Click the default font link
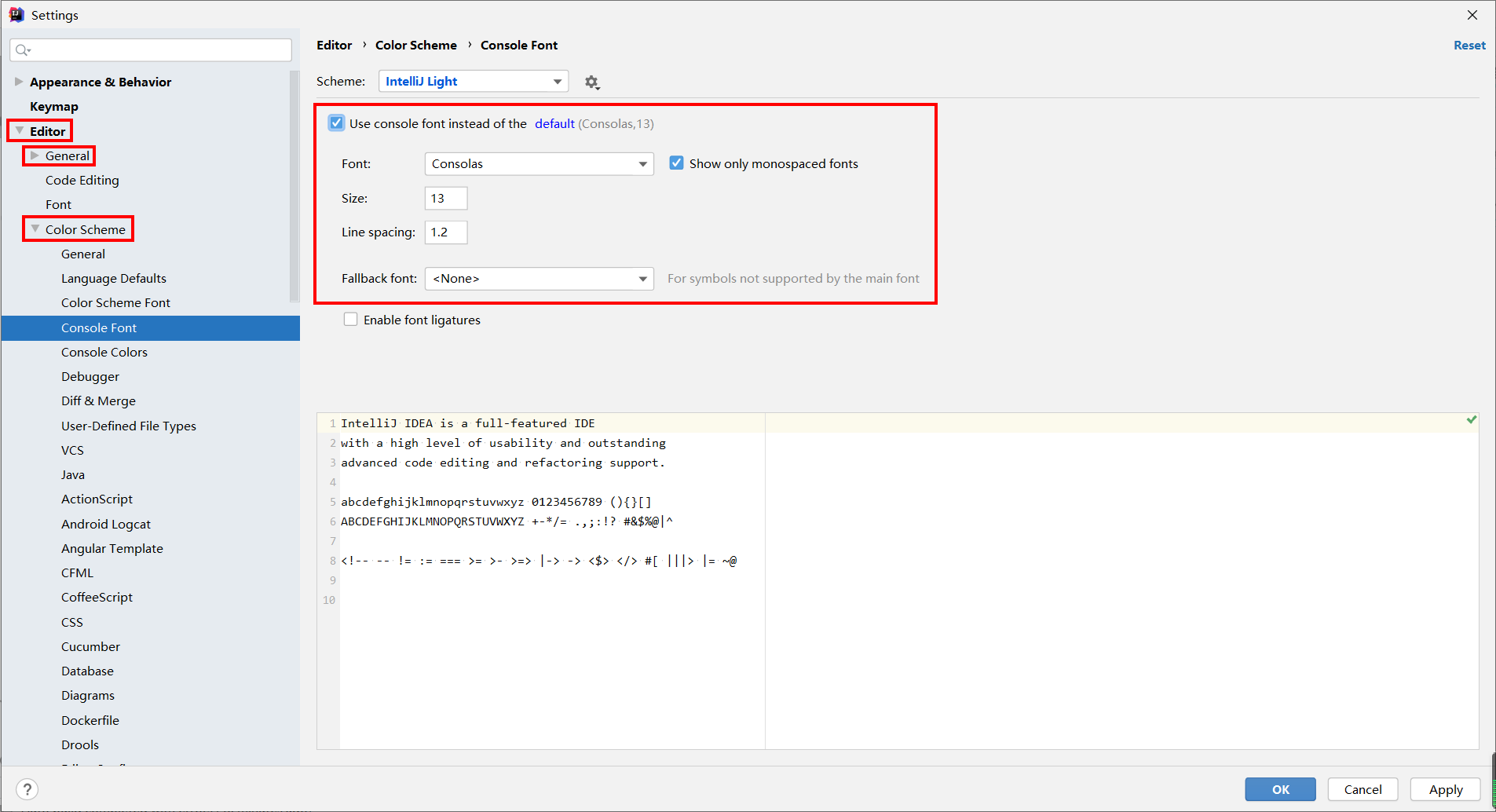Viewport: 1496px width, 812px height. click(554, 123)
